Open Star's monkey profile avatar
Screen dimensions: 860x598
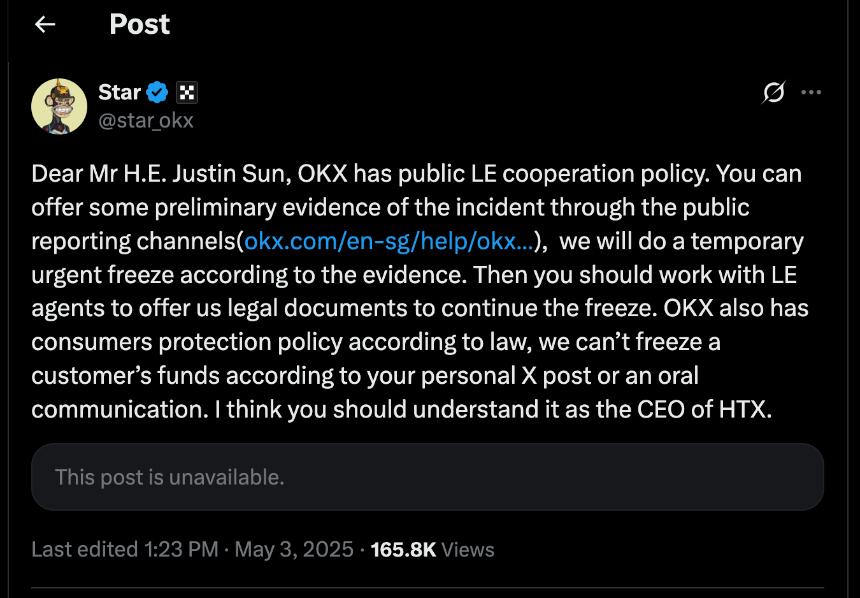pos(58,104)
